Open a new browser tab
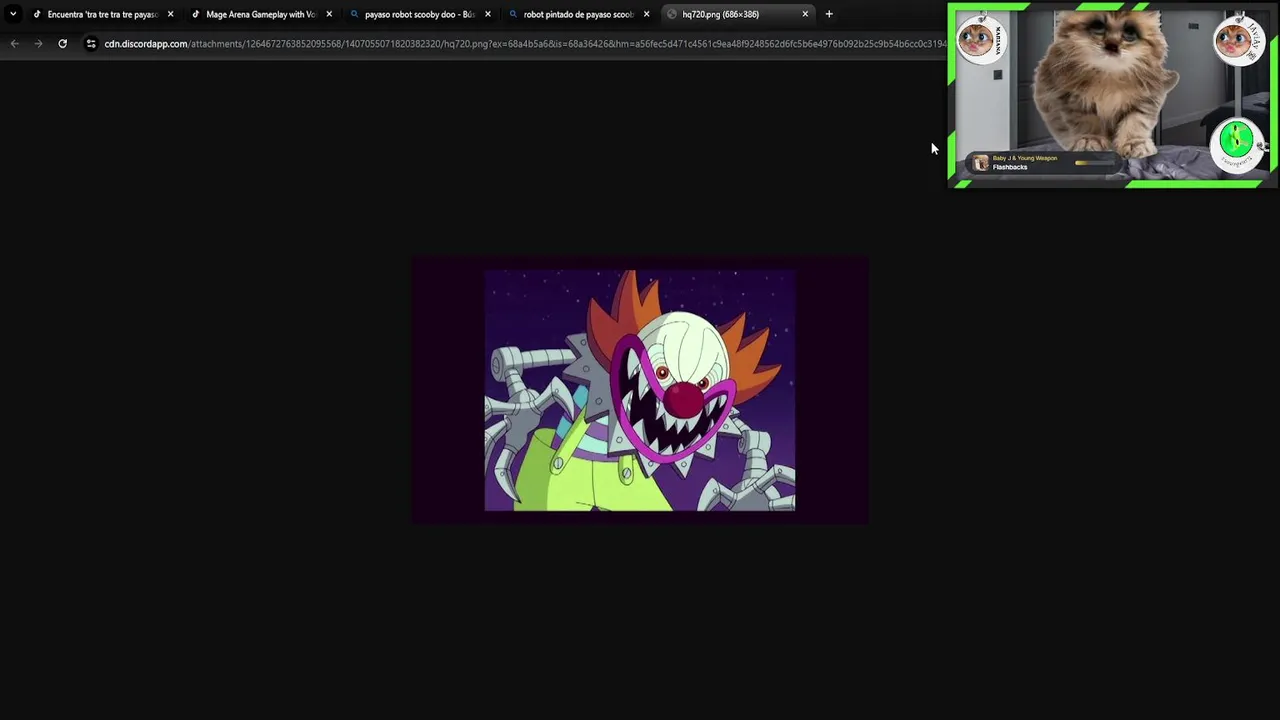1280x720 pixels. coord(829,14)
